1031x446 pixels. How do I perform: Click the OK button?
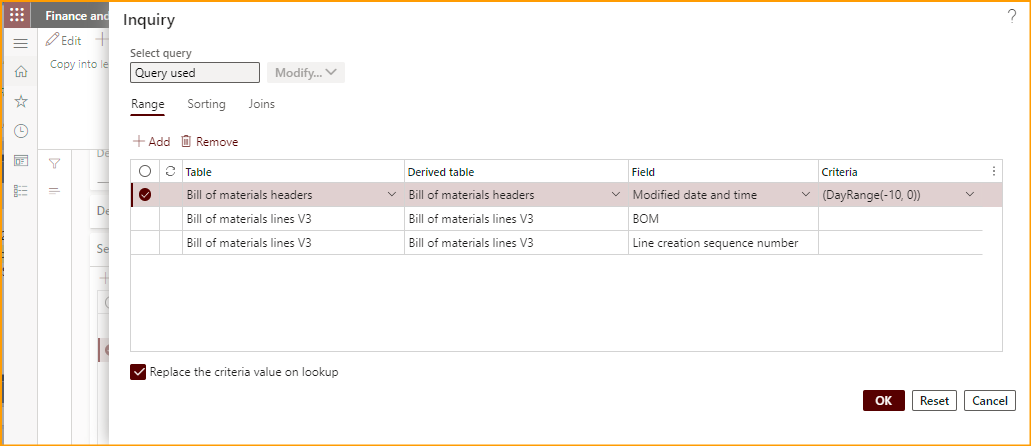pyautogui.click(x=883, y=401)
